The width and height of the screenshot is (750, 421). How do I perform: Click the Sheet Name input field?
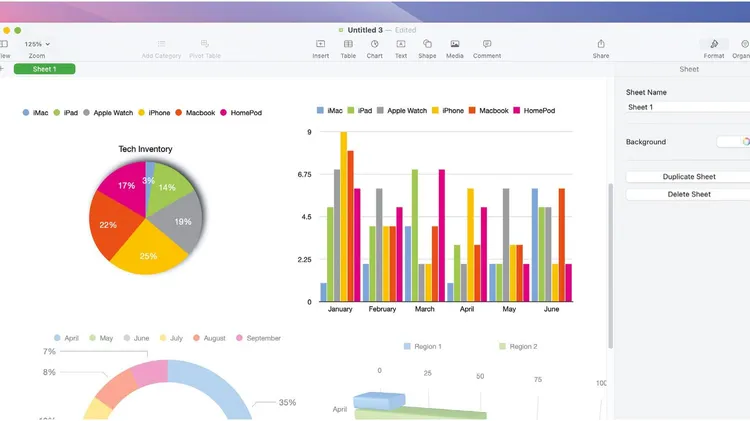pyautogui.click(x=688, y=107)
